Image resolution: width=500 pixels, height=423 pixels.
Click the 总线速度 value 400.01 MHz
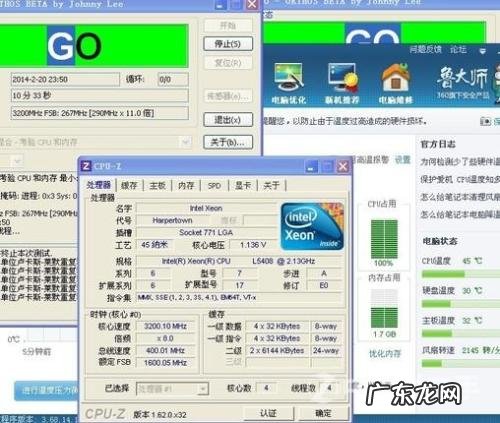165,350
